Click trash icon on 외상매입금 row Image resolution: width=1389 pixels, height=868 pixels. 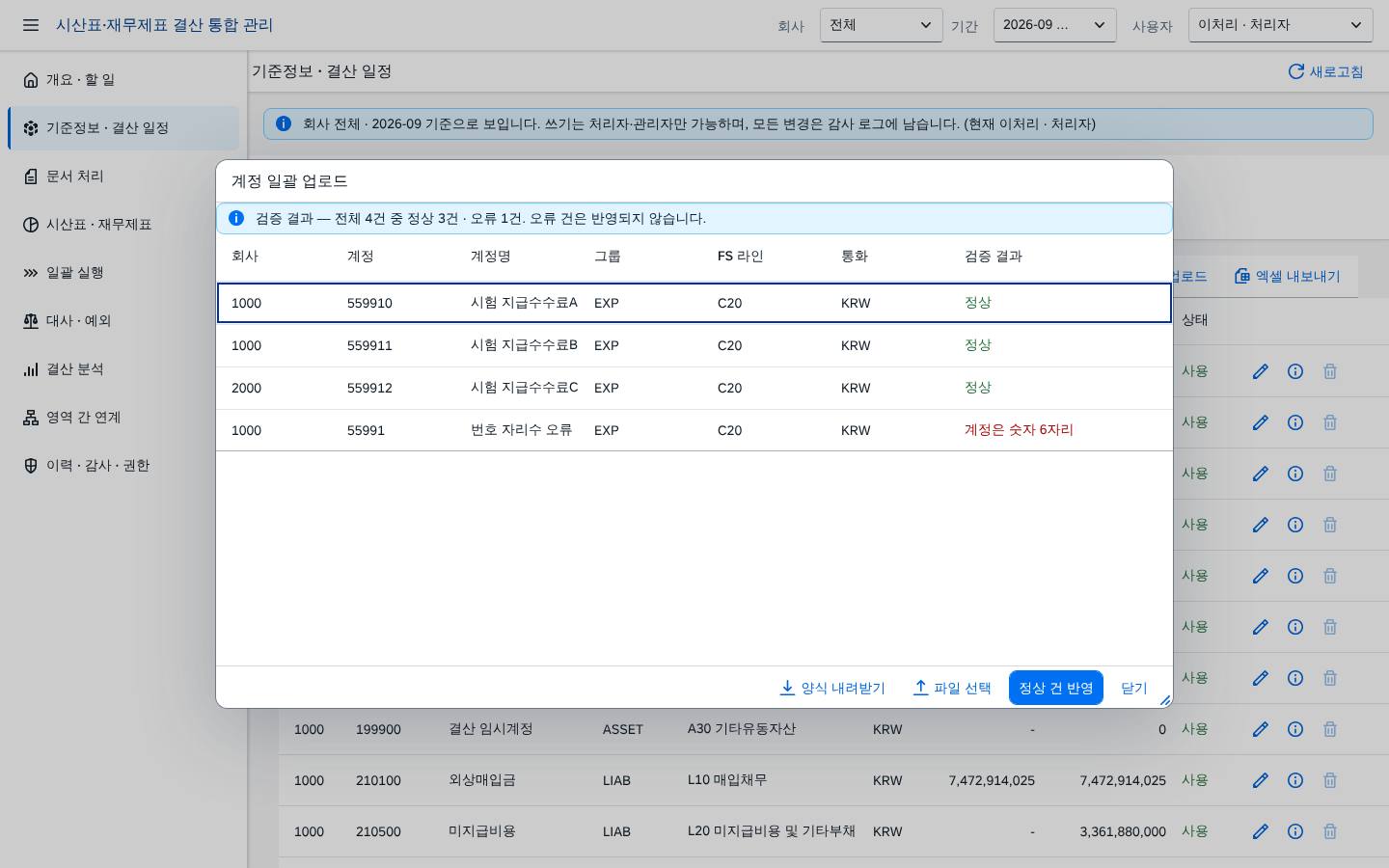[1330, 780]
